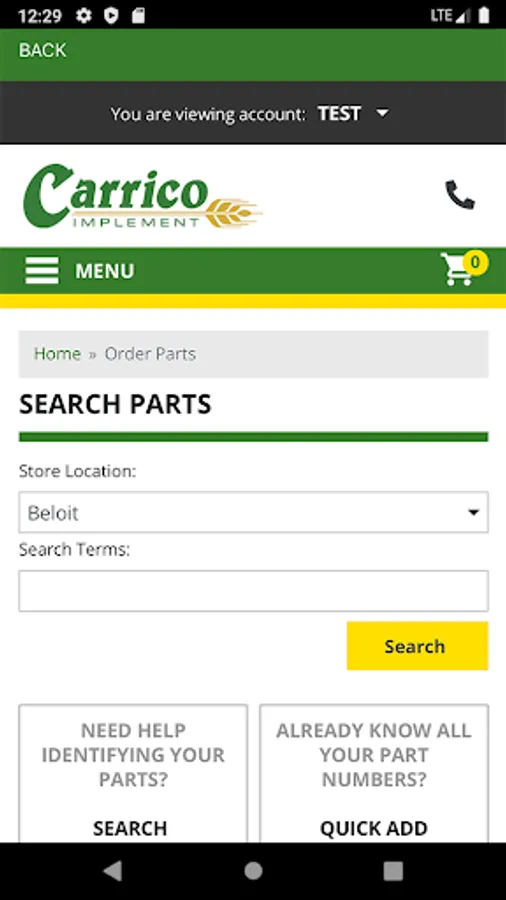Click into the Search Terms input field

tap(254, 591)
